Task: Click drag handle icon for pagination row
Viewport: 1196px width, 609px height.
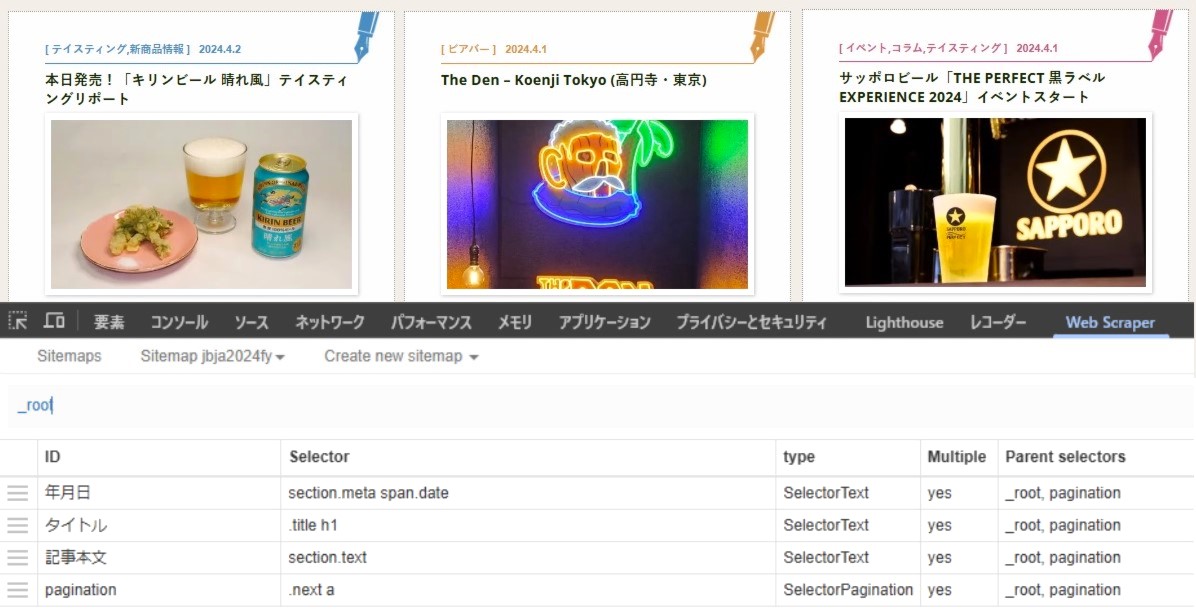Action: click(x=18, y=590)
